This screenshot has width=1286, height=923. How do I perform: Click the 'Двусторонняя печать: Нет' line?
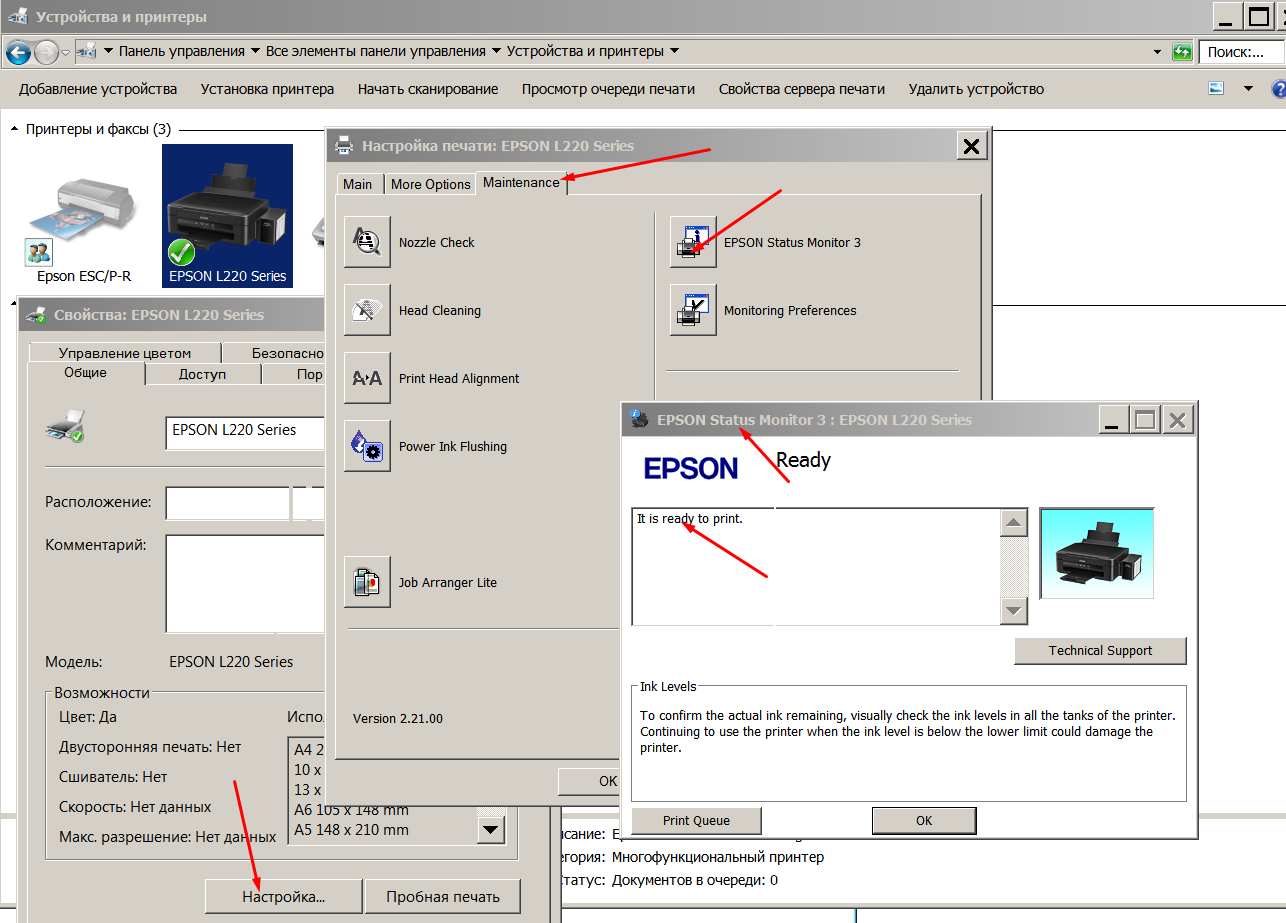(x=150, y=748)
